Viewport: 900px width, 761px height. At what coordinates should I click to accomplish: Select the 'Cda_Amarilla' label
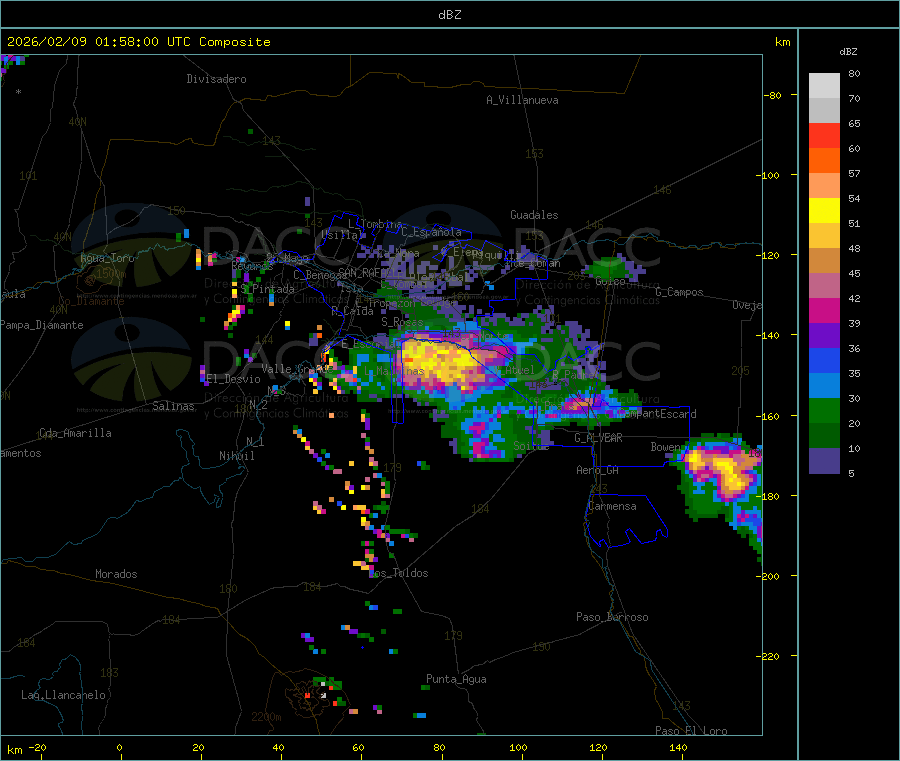click(75, 433)
